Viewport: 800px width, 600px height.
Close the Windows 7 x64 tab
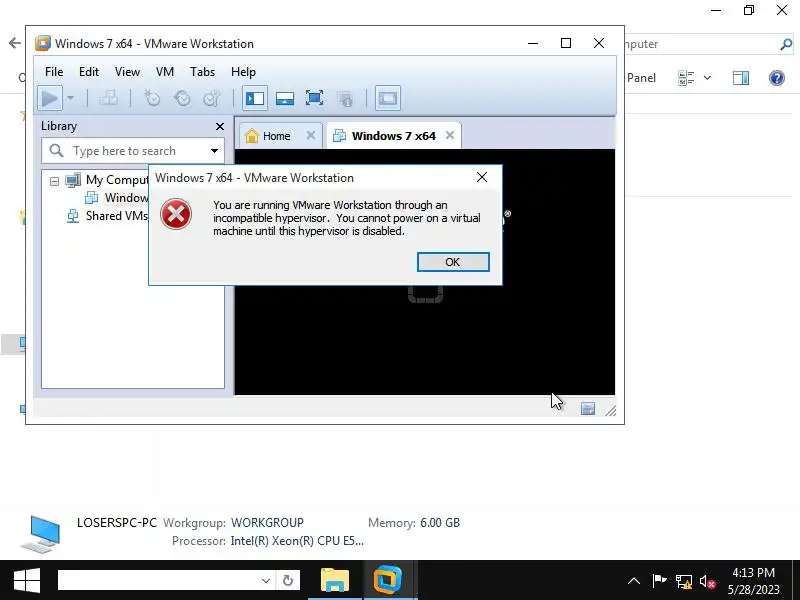pos(449,135)
